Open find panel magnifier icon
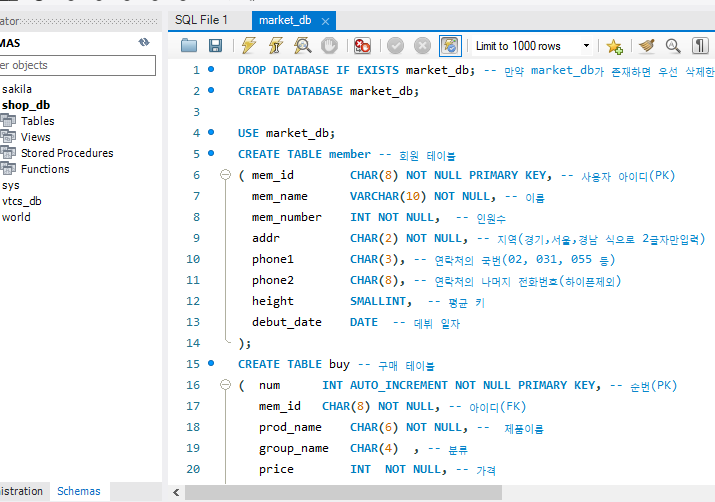715x502 pixels. 673,46
